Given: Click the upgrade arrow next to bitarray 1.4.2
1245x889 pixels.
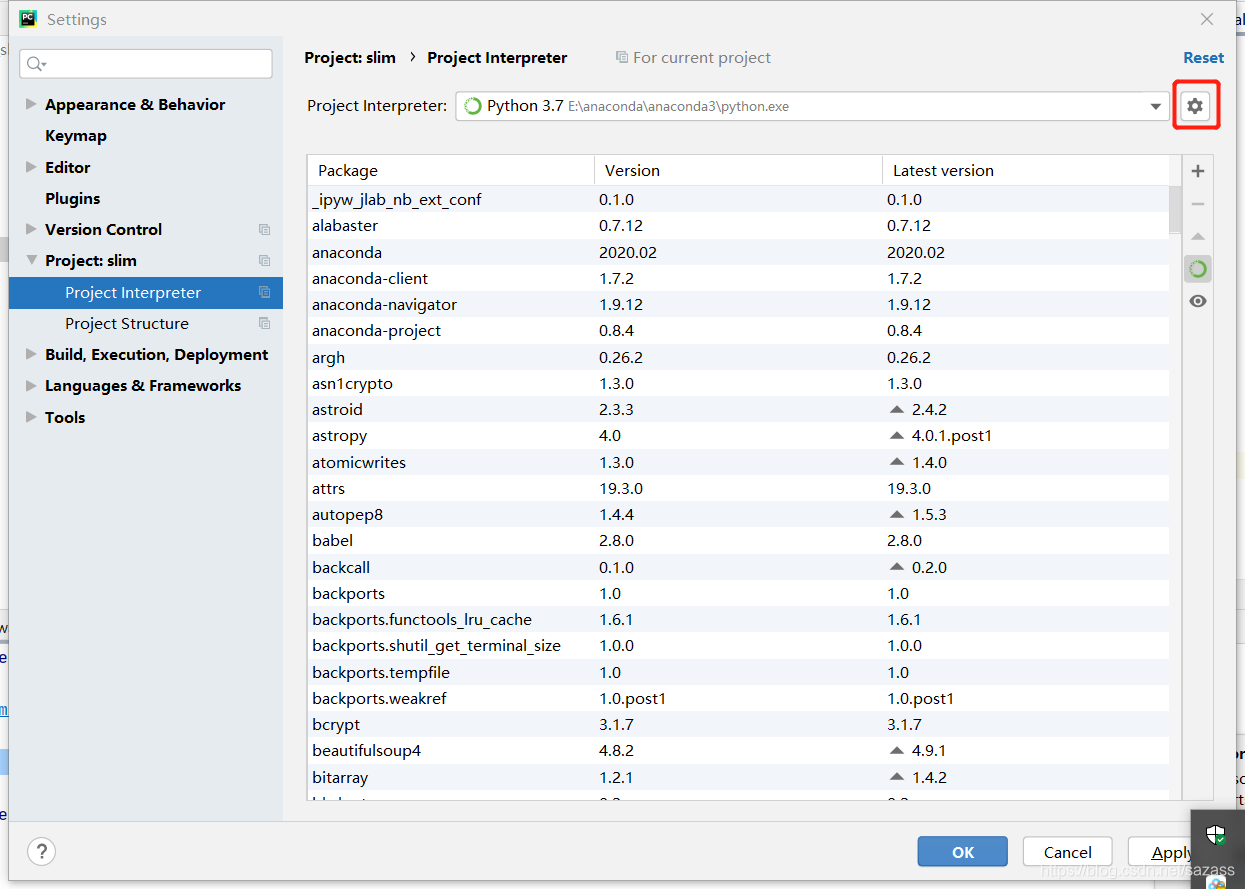Looking at the screenshot, I should [x=897, y=777].
